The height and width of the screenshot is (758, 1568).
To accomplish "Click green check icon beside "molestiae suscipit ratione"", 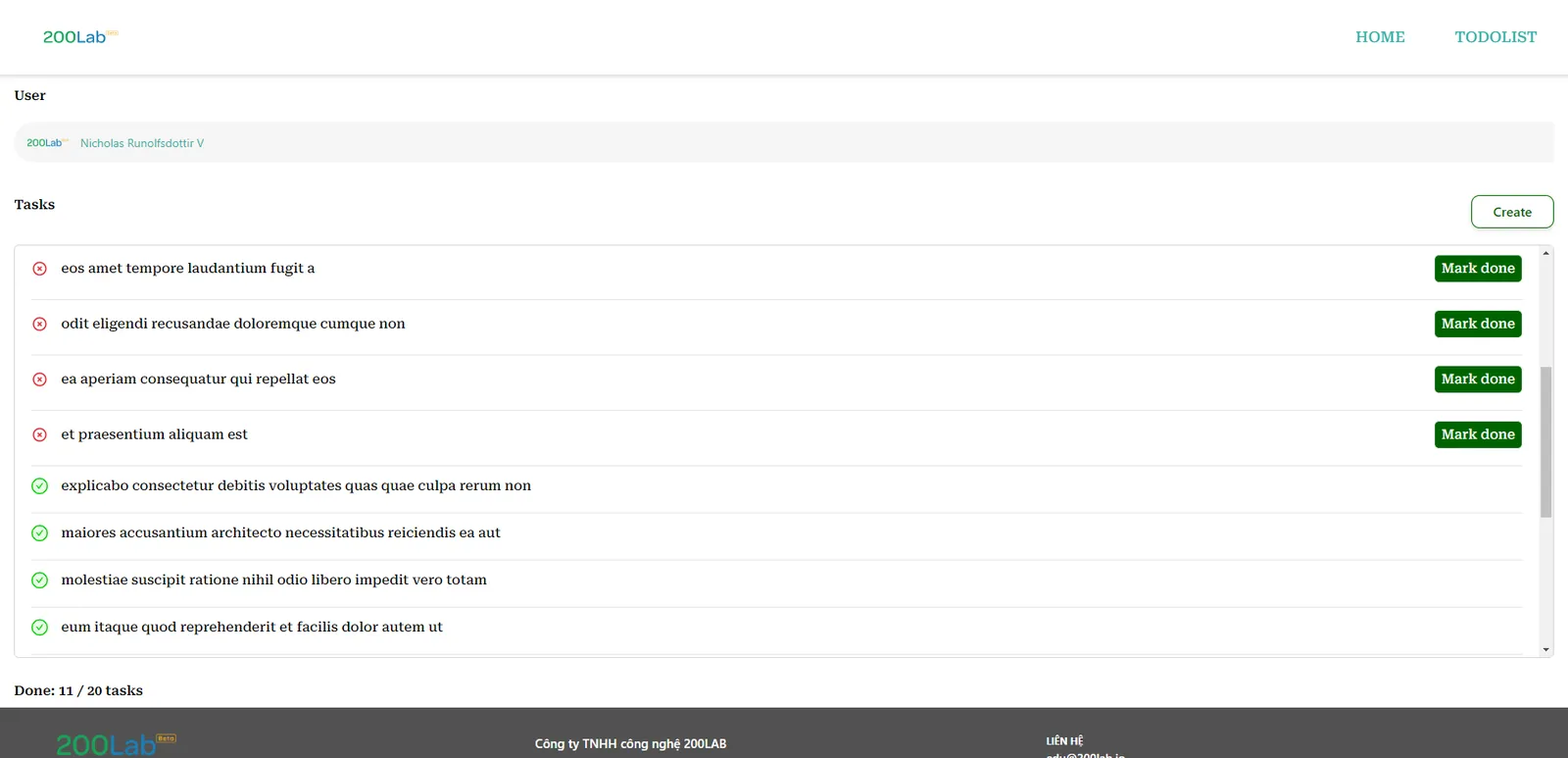I will tap(40, 580).
